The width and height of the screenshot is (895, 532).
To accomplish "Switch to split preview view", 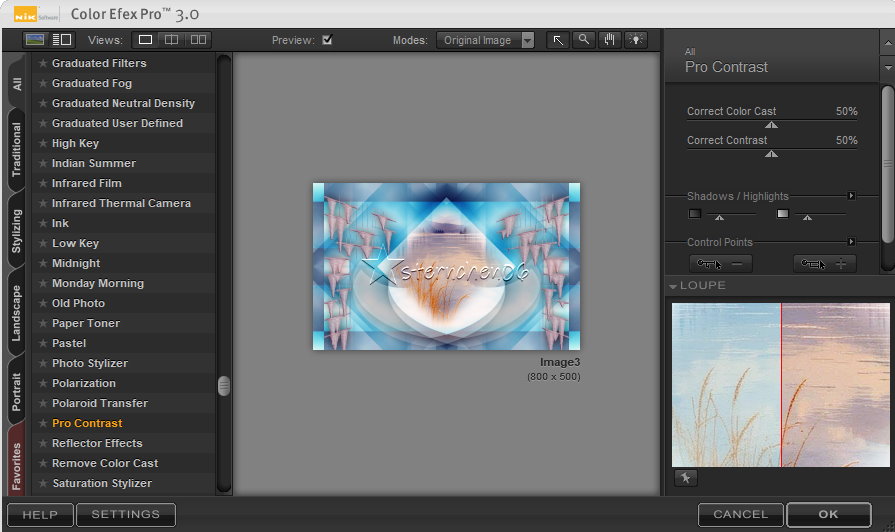I will 172,40.
